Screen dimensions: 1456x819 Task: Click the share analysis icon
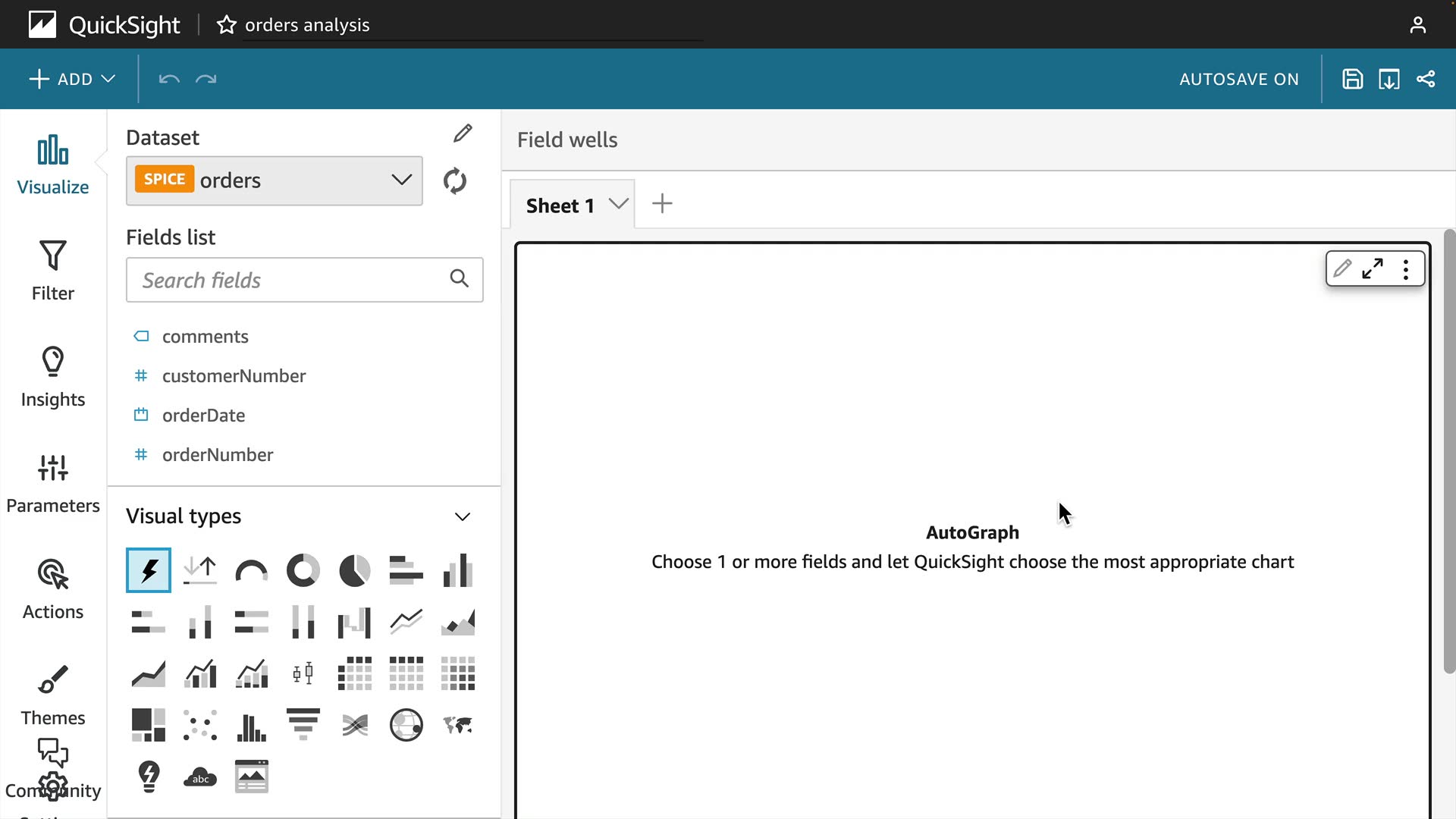[1426, 79]
